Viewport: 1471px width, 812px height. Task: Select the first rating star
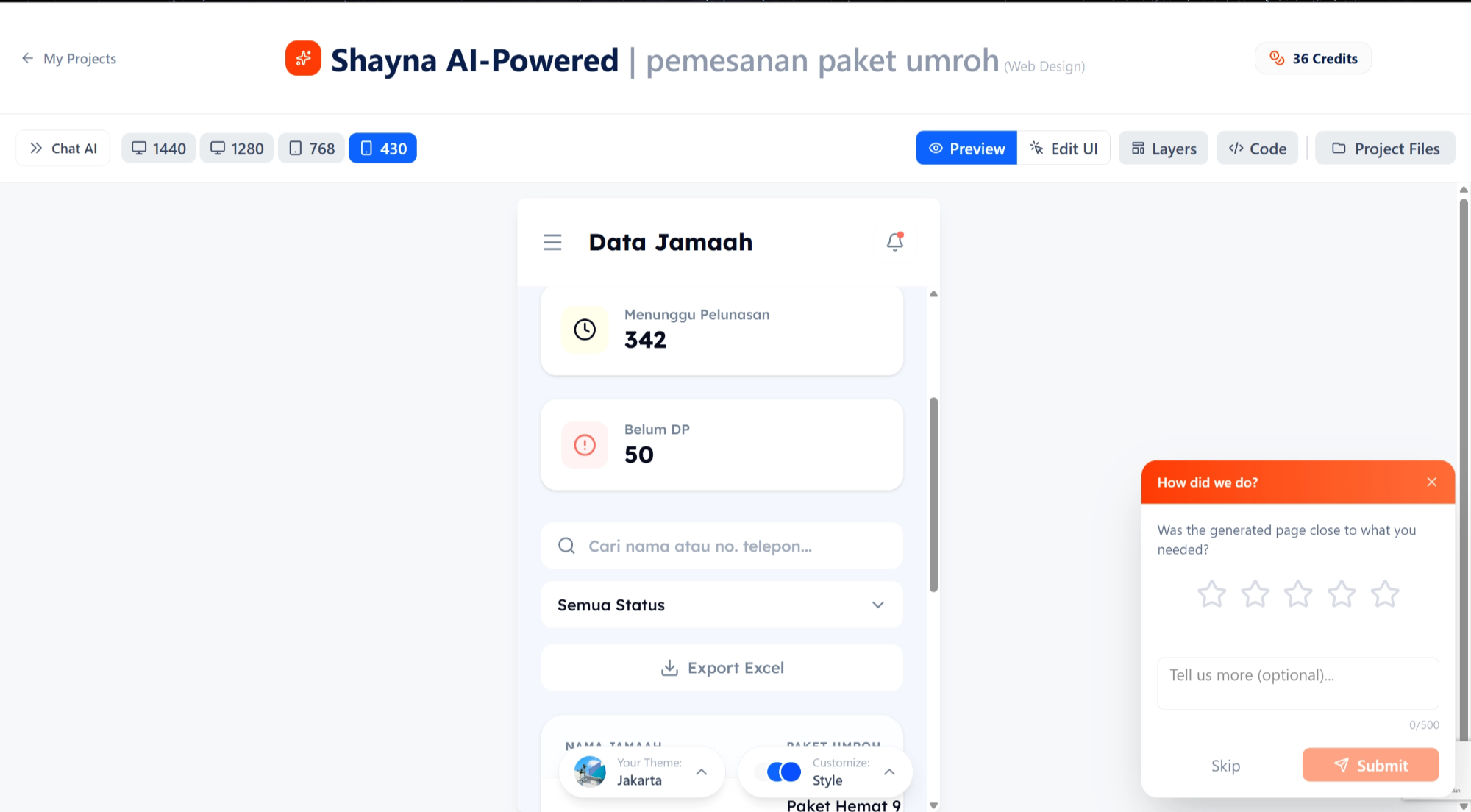[x=1211, y=594]
